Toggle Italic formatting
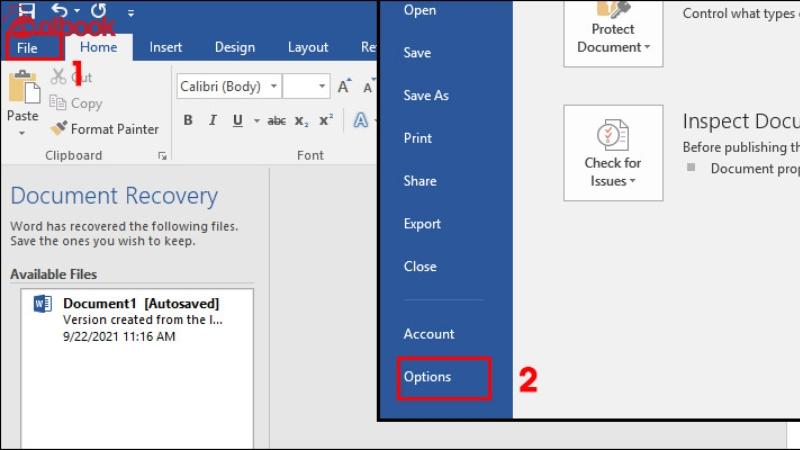Screen dimensions: 800x450 coord(212,121)
